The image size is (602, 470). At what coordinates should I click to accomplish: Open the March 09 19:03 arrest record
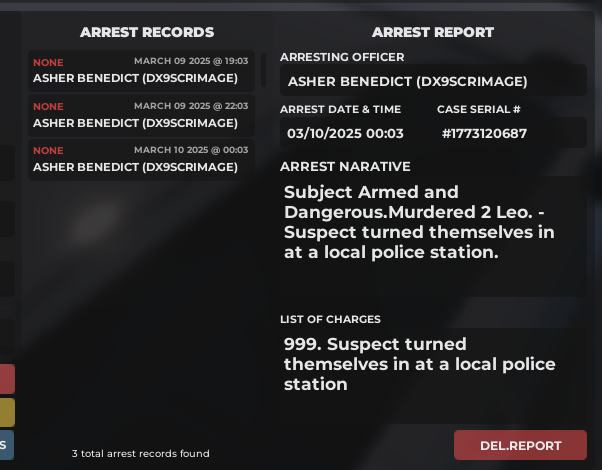tap(141, 70)
